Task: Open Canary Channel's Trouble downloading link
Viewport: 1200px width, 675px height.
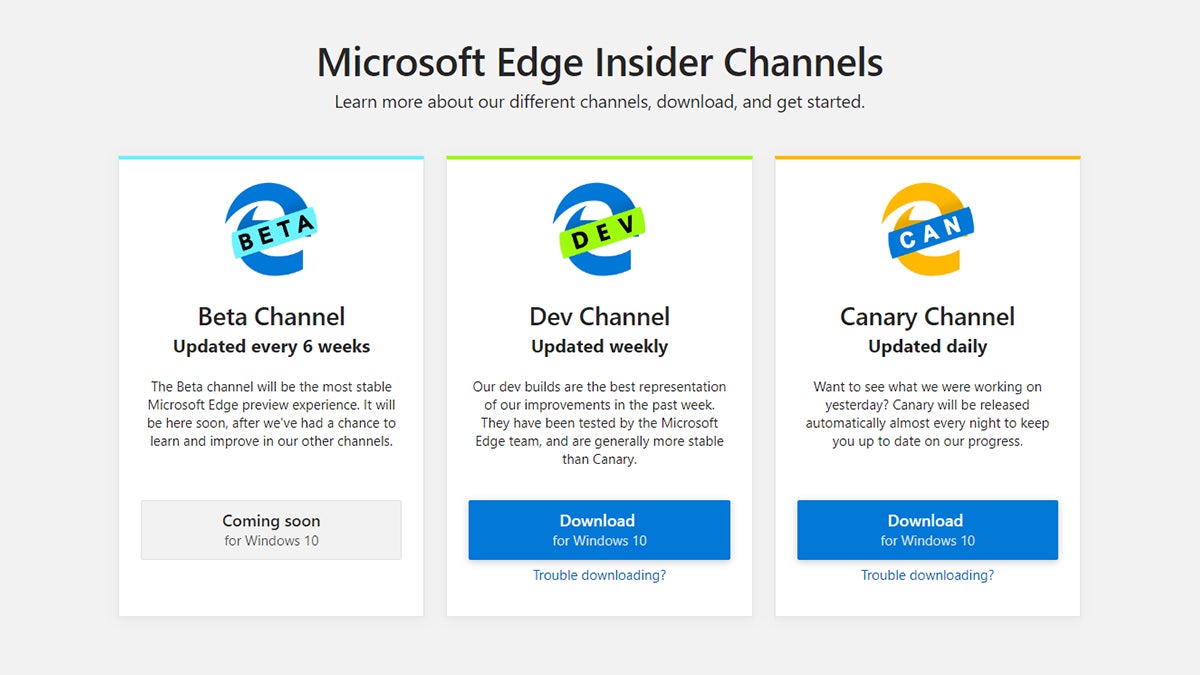Action: (x=927, y=575)
